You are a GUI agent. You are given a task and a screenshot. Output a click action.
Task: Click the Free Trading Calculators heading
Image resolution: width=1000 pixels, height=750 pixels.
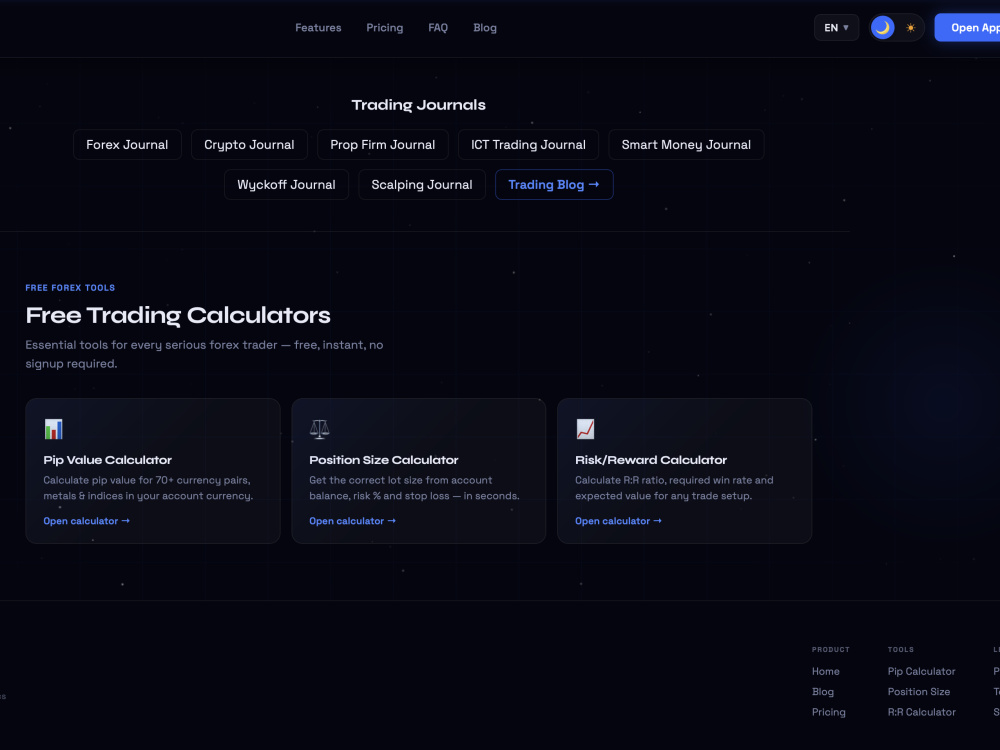pos(178,316)
